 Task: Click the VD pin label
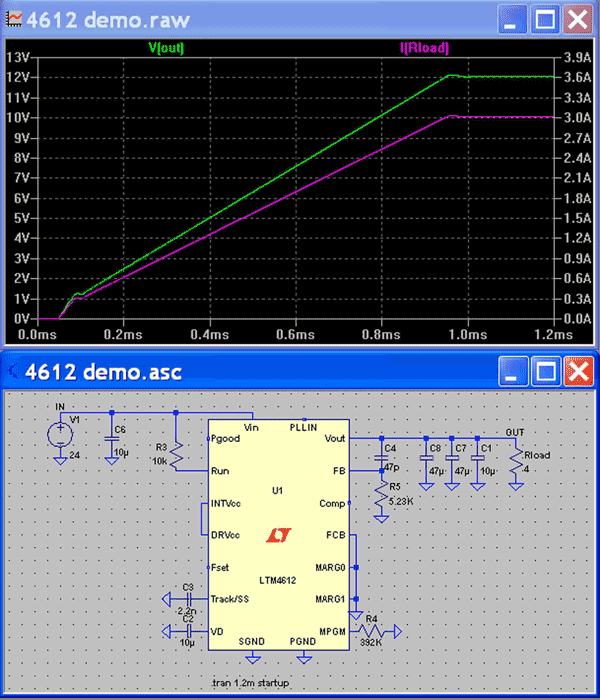point(217,631)
